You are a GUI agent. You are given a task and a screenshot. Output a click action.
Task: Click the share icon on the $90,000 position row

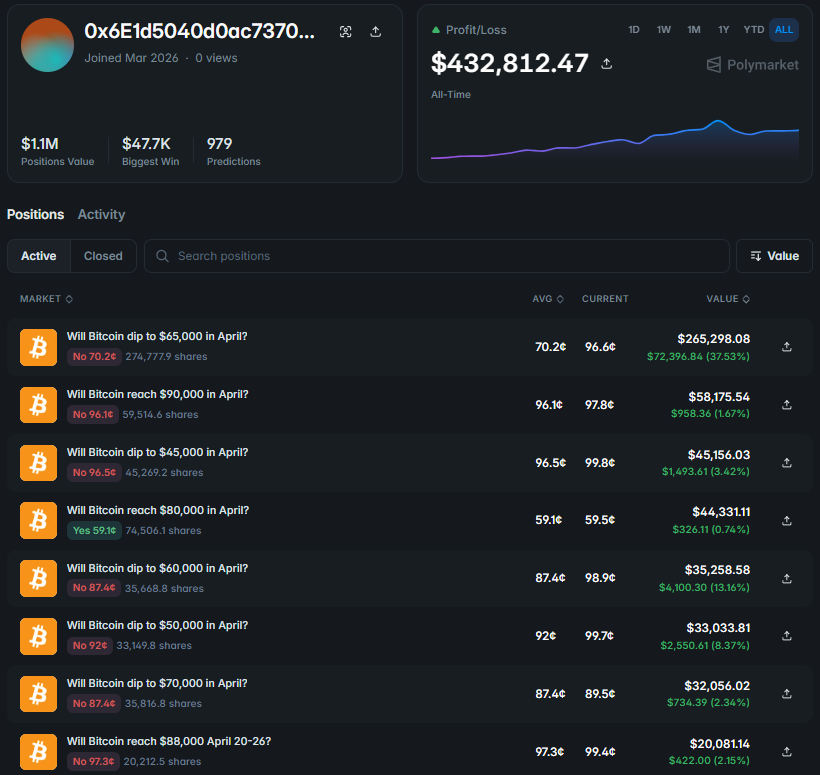786,404
